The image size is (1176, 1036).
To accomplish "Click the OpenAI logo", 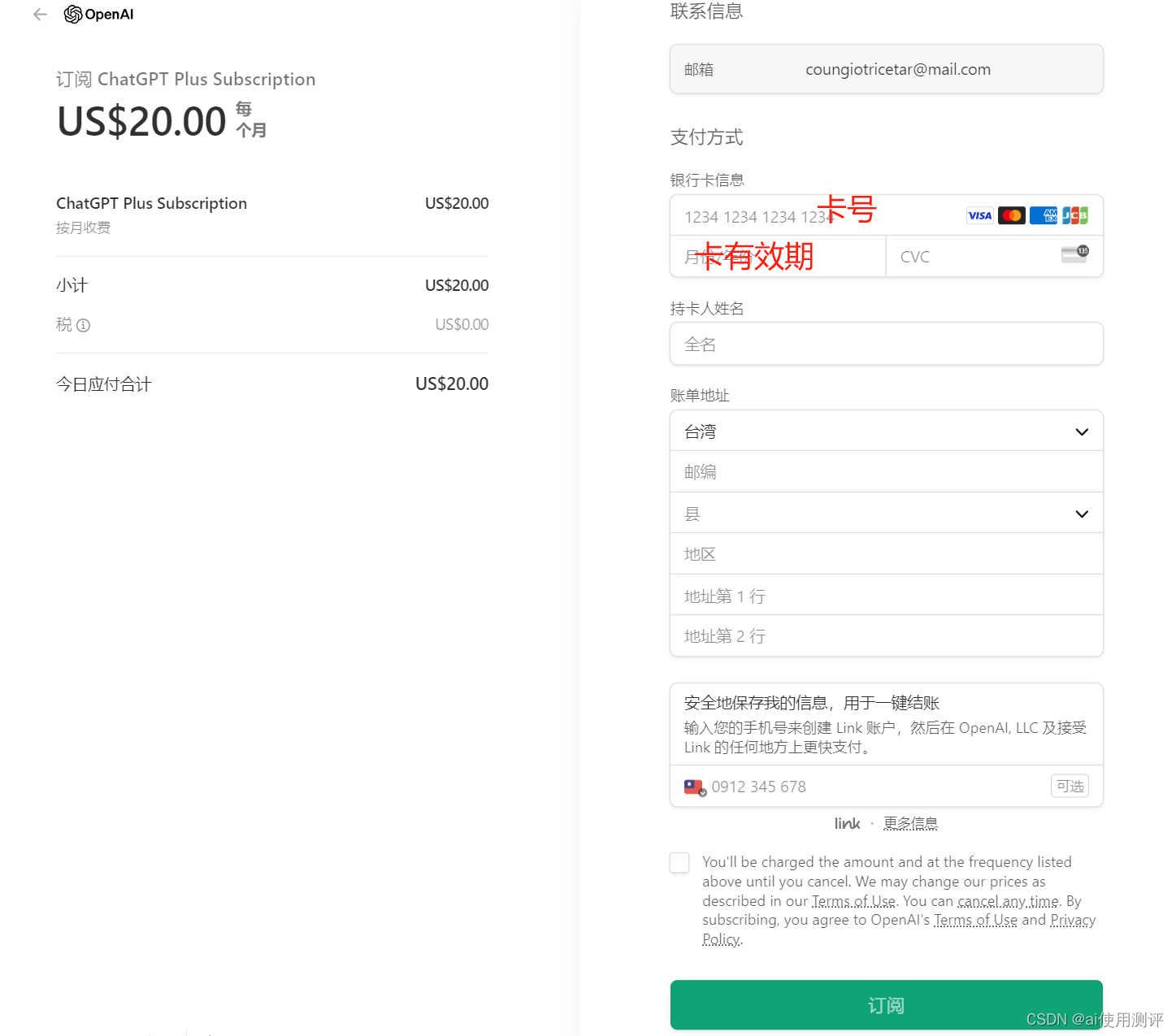I will click(99, 14).
